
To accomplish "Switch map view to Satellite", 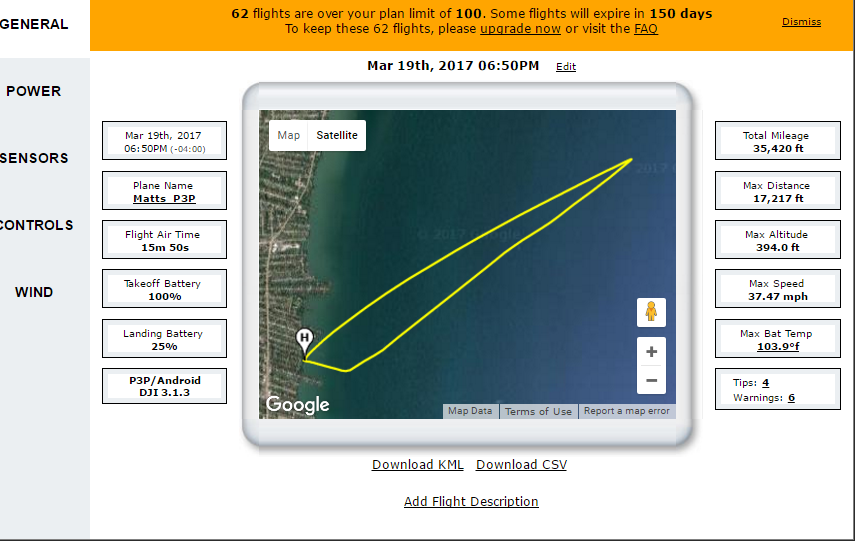I will 337,135.
